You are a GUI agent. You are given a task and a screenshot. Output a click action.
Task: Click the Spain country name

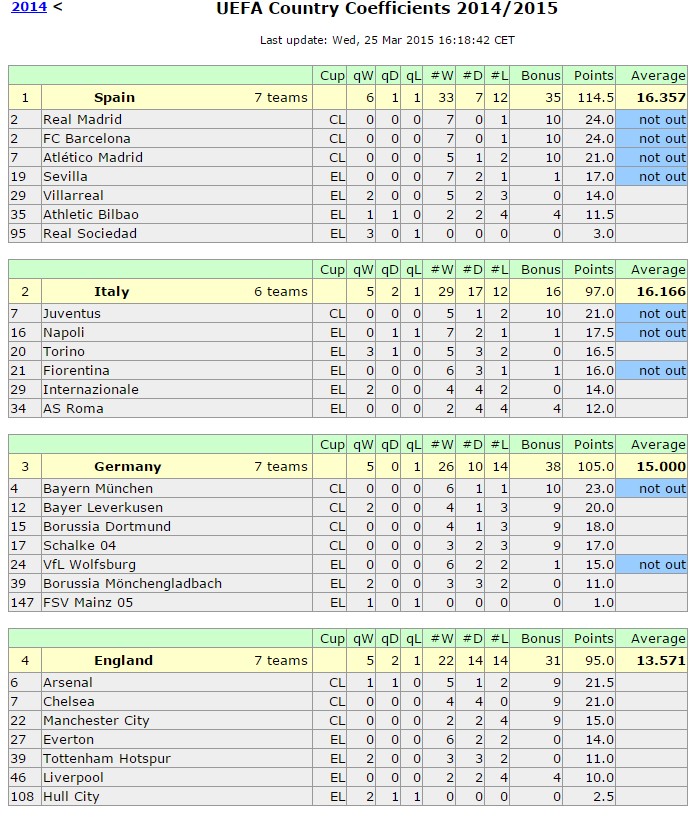point(114,98)
